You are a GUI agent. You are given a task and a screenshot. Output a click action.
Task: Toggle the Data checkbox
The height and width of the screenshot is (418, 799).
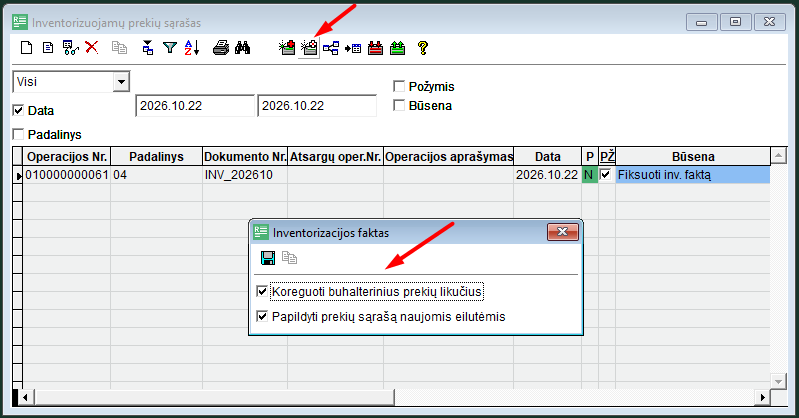pos(18,110)
